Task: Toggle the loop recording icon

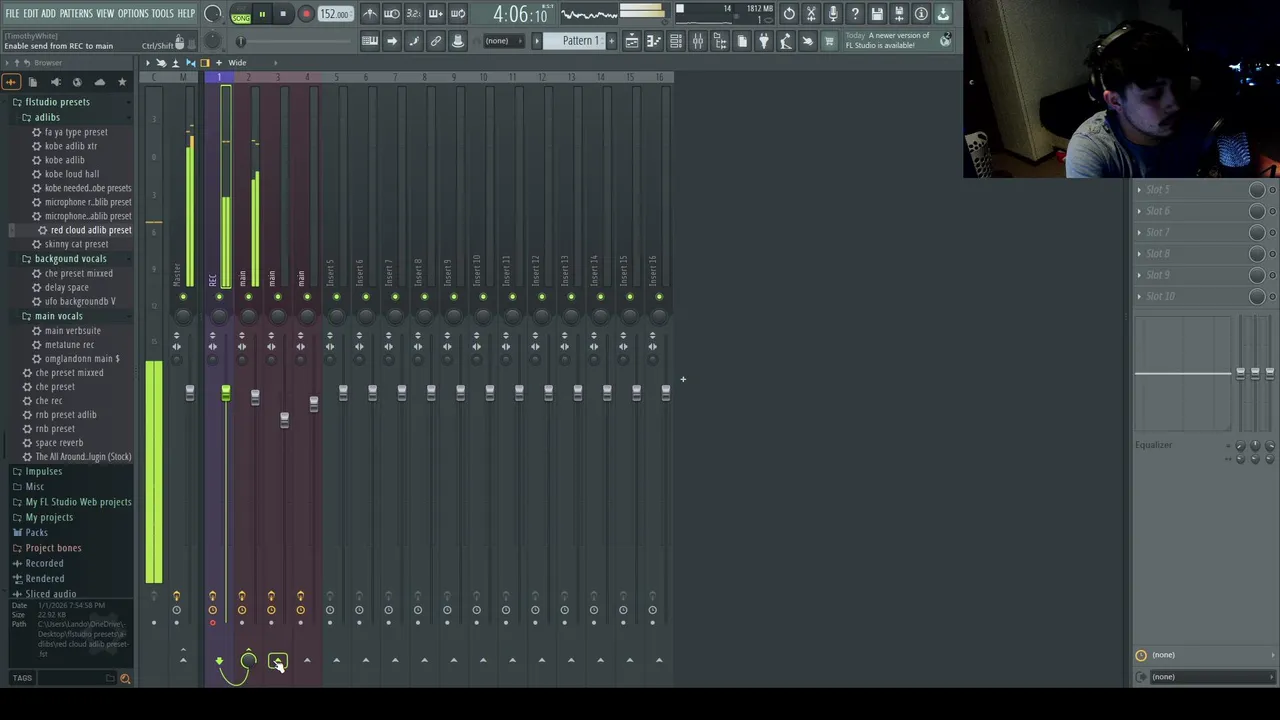Action: pos(457,14)
